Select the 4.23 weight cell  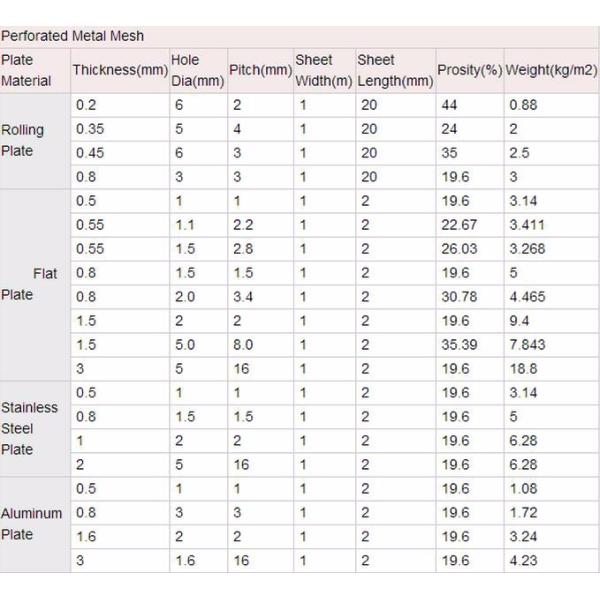[522, 561]
